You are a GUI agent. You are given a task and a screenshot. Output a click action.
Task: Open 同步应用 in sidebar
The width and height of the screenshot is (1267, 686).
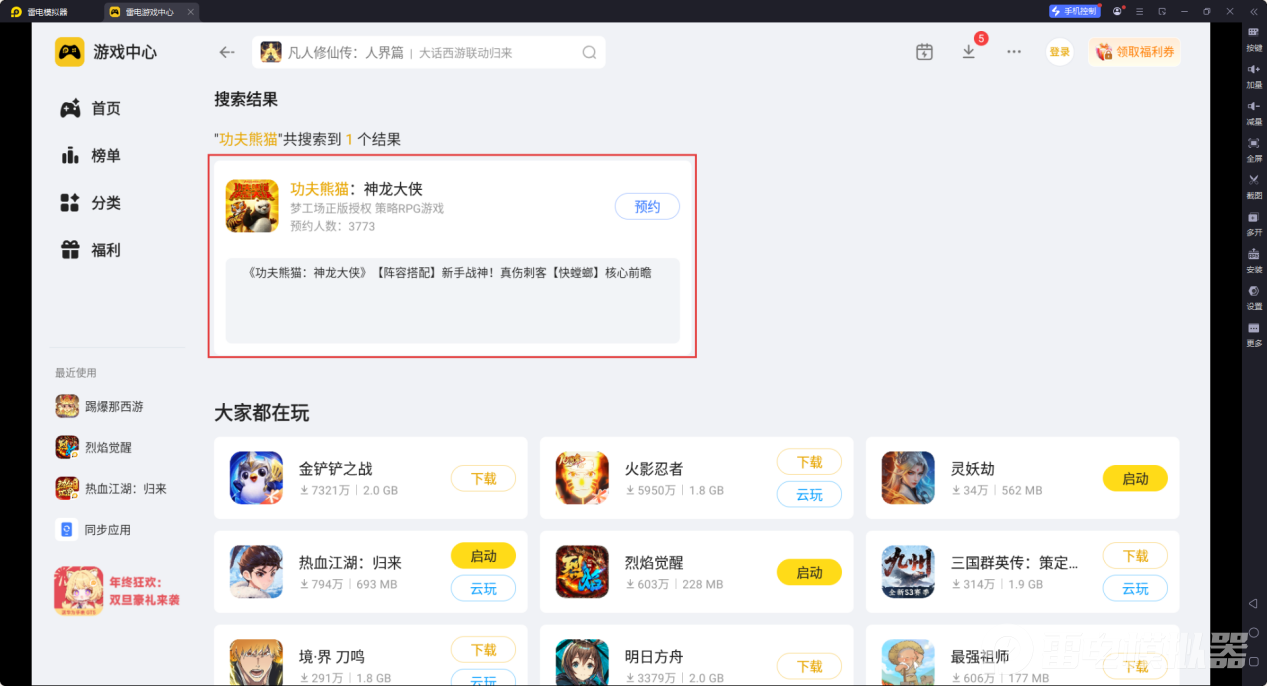pos(93,529)
